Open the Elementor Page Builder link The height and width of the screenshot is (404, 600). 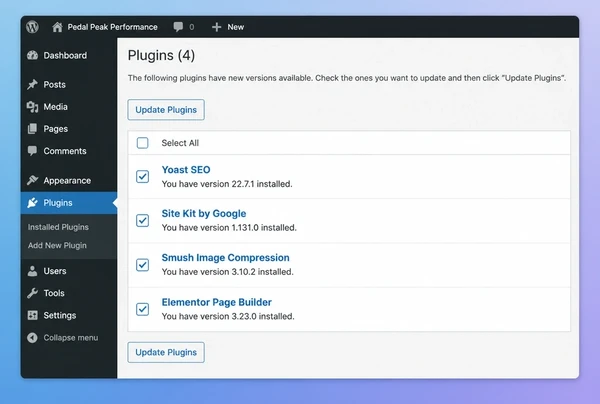click(x=217, y=302)
